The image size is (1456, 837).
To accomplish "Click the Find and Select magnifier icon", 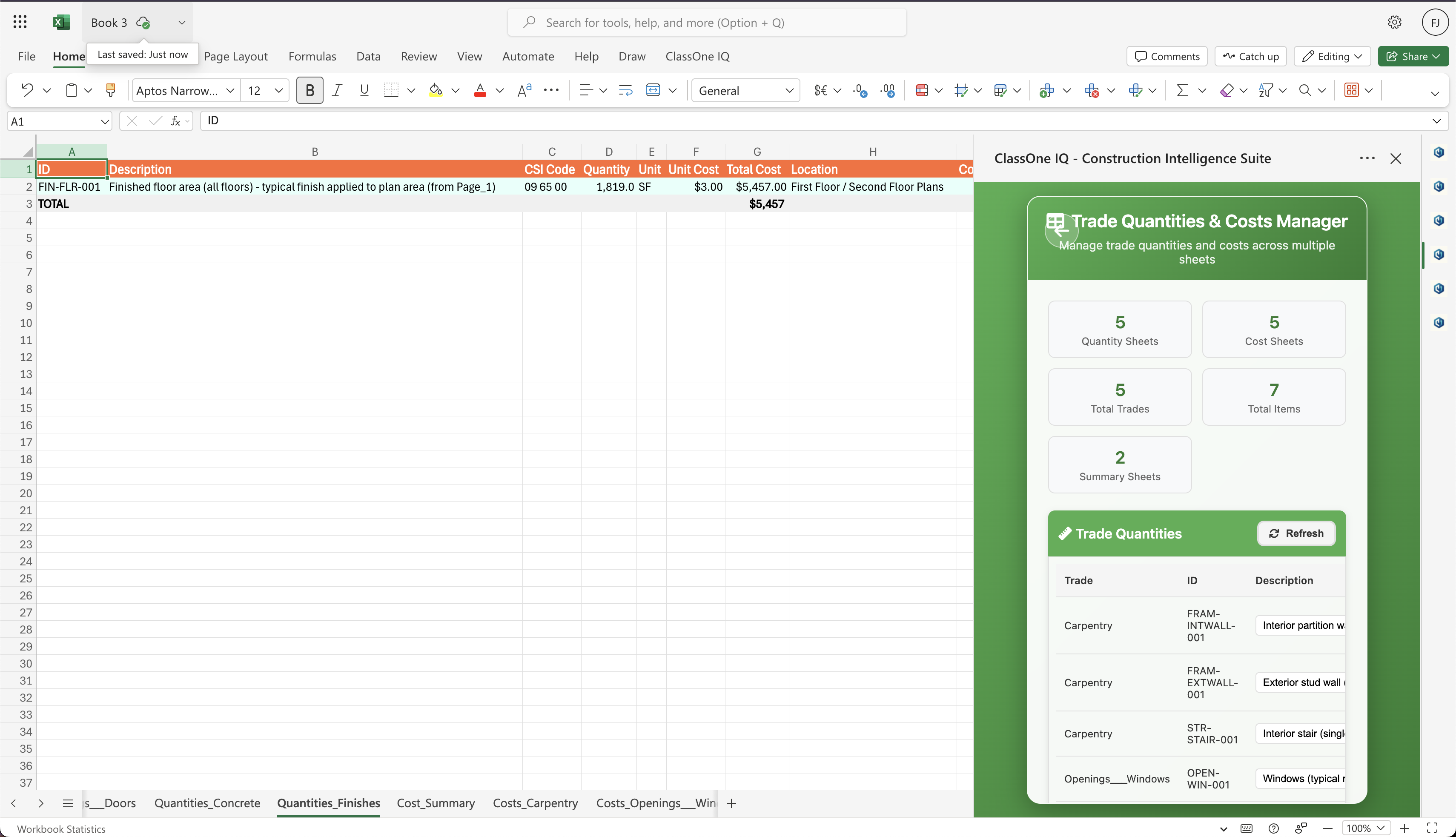I will (1305, 90).
